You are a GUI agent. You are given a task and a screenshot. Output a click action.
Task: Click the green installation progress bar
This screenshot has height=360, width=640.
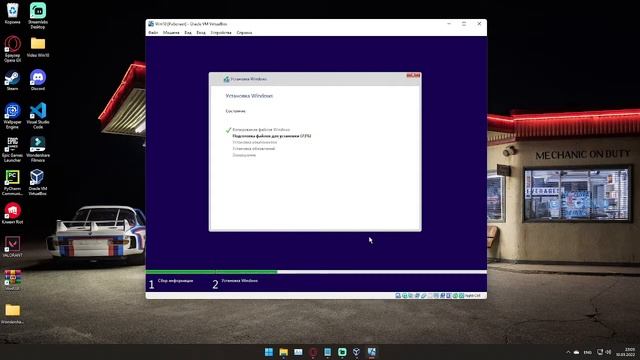point(211,272)
